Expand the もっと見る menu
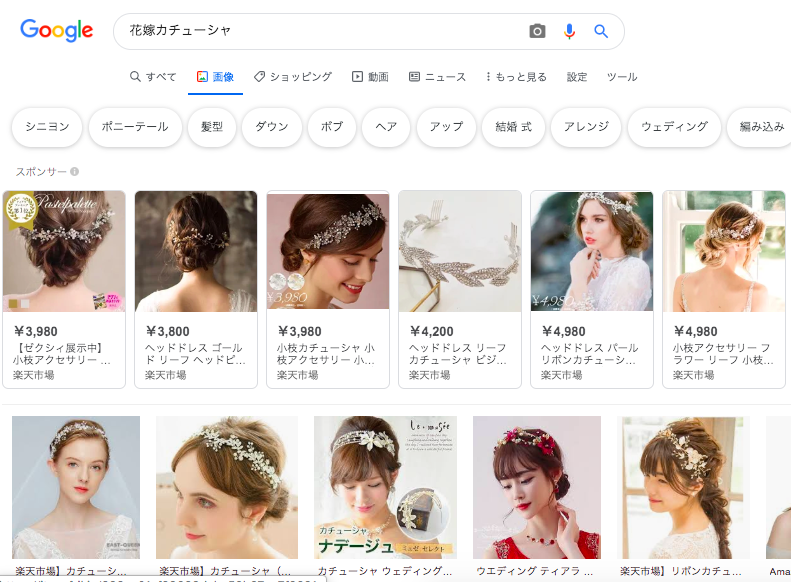This screenshot has width=791, height=582. click(516, 77)
